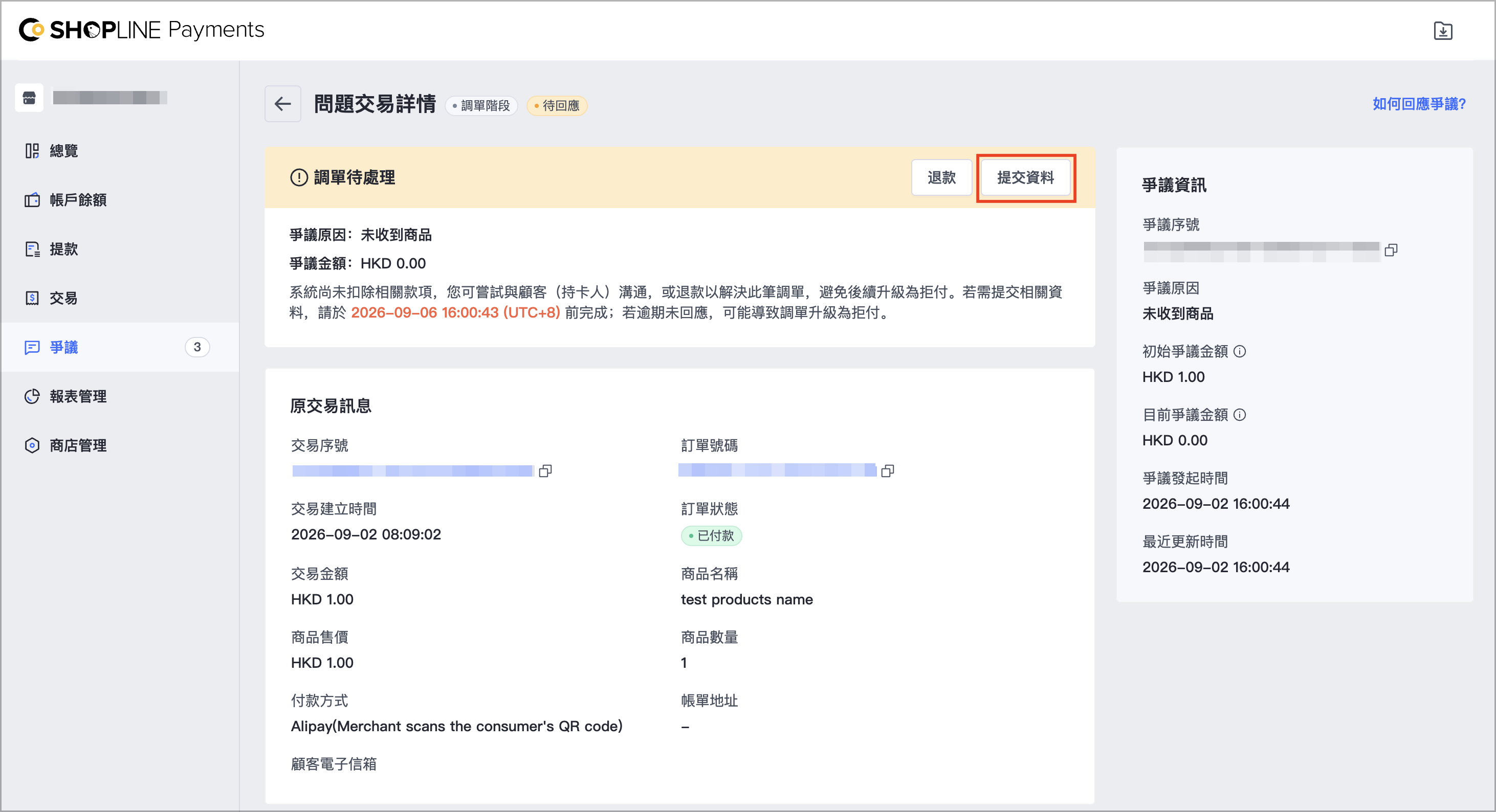Click the badge showing 3 disputes

pyautogui.click(x=197, y=347)
